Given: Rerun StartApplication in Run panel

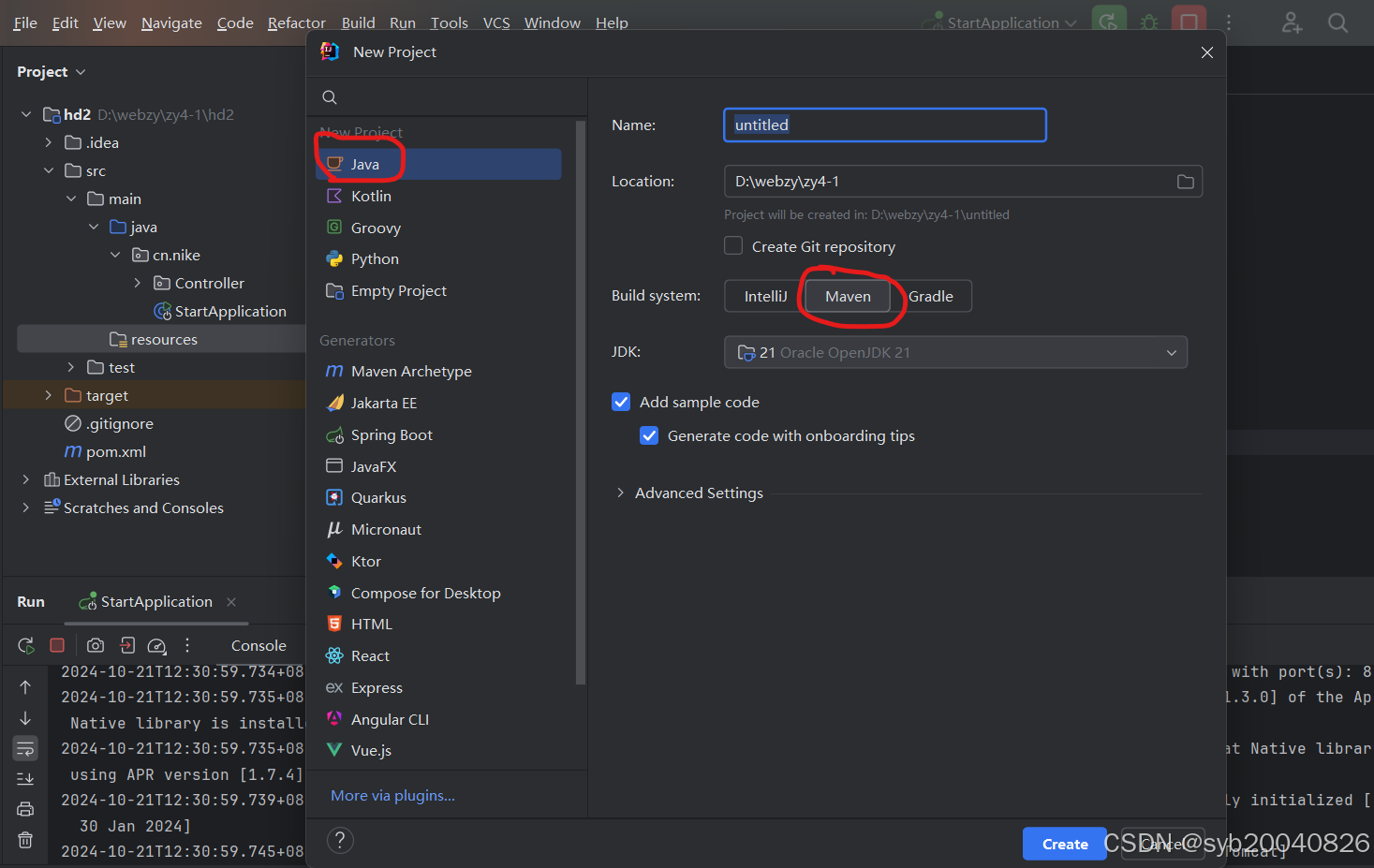Looking at the screenshot, I should coord(26,645).
